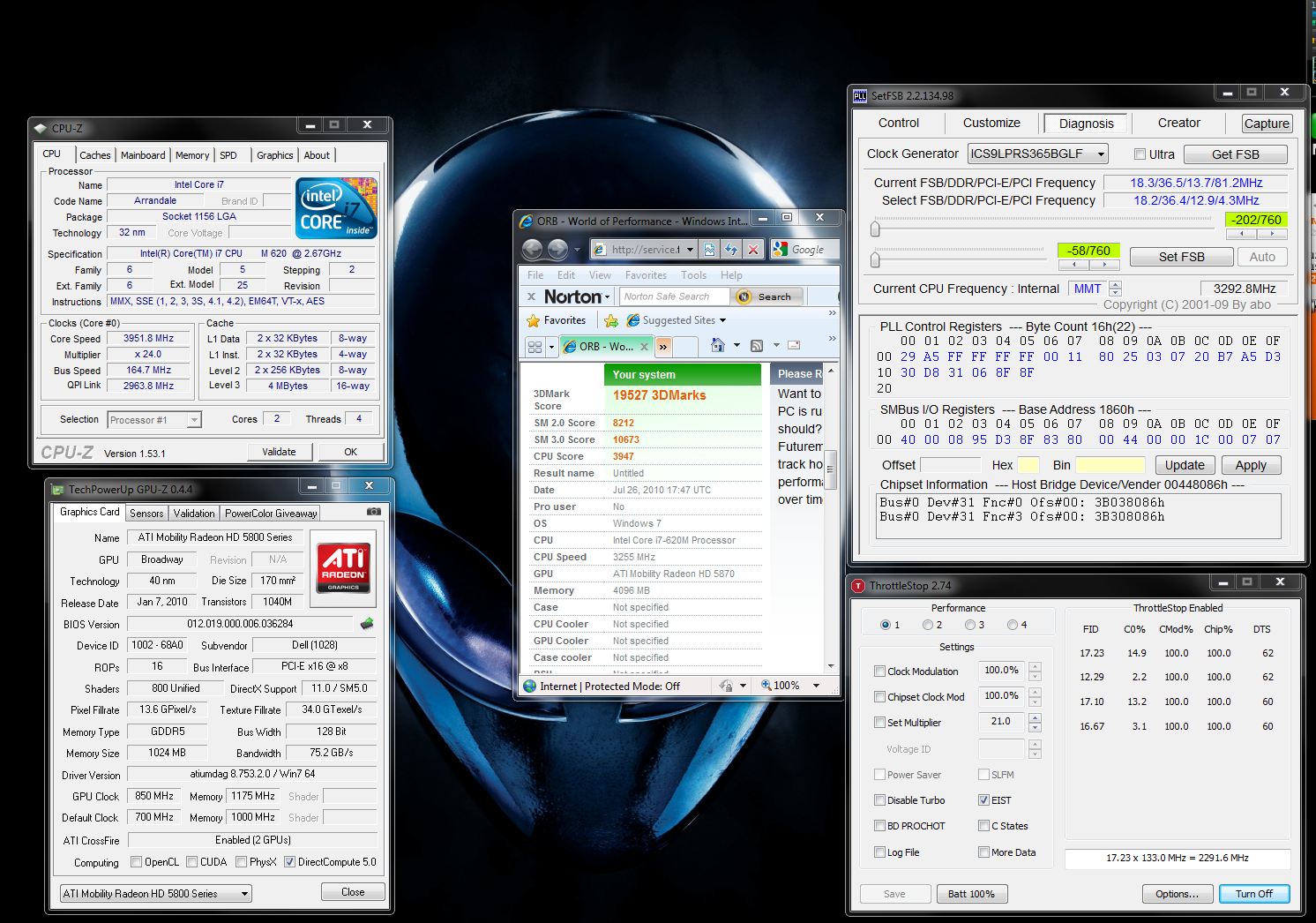Select performance profile 2 radio button
This screenshot has width=1316, height=923.
(928, 625)
